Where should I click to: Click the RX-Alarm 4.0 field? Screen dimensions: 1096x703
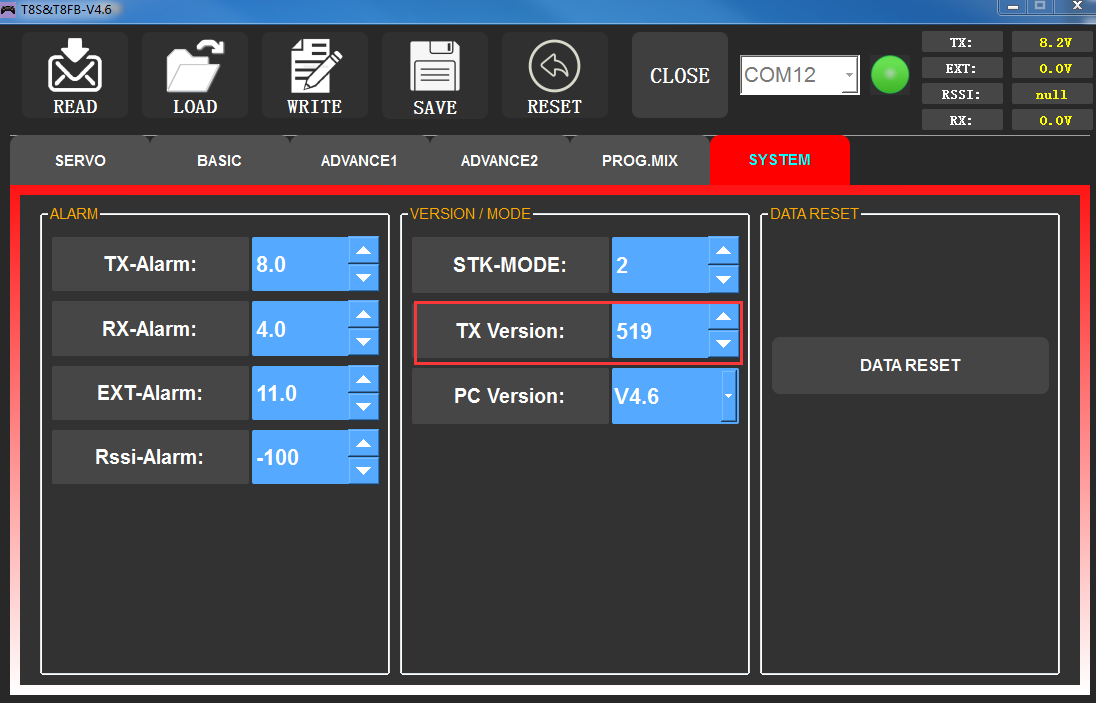pyautogui.click(x=300, y=328)
